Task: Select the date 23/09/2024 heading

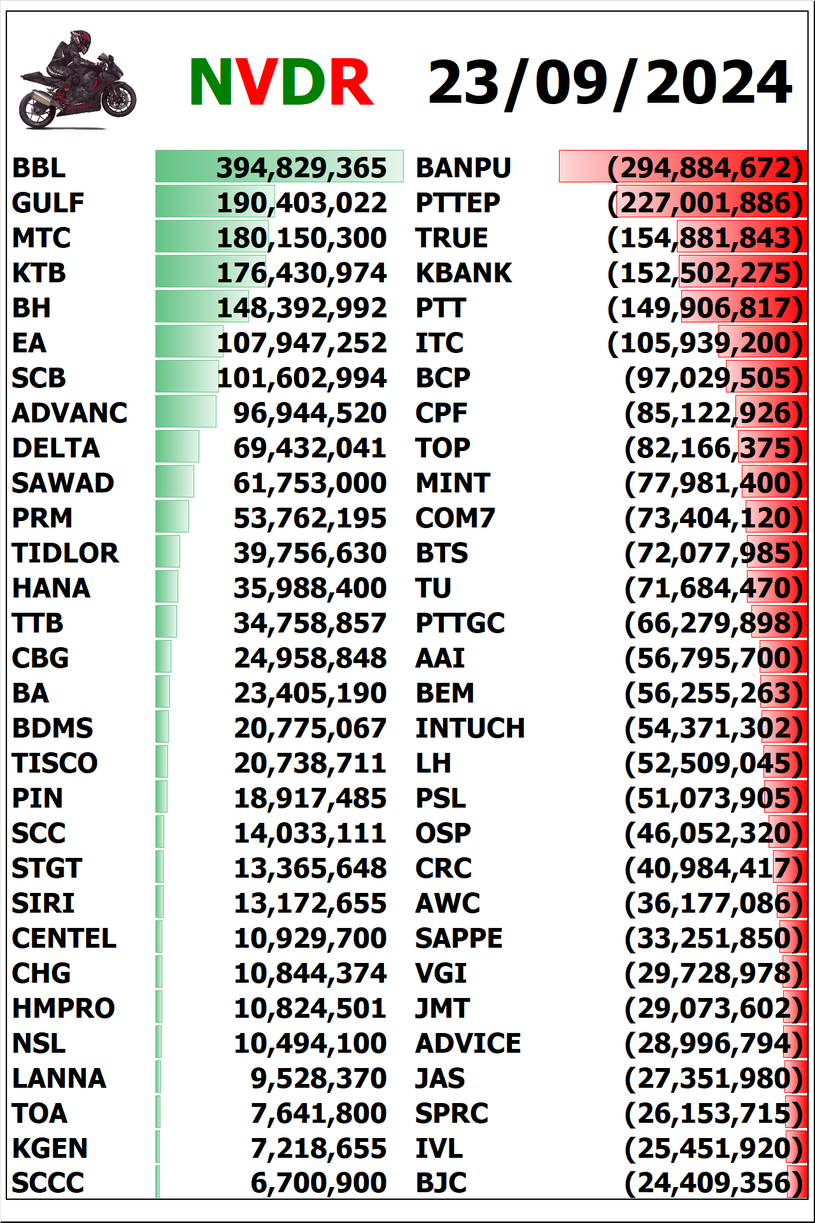Action: pos(610,82)
